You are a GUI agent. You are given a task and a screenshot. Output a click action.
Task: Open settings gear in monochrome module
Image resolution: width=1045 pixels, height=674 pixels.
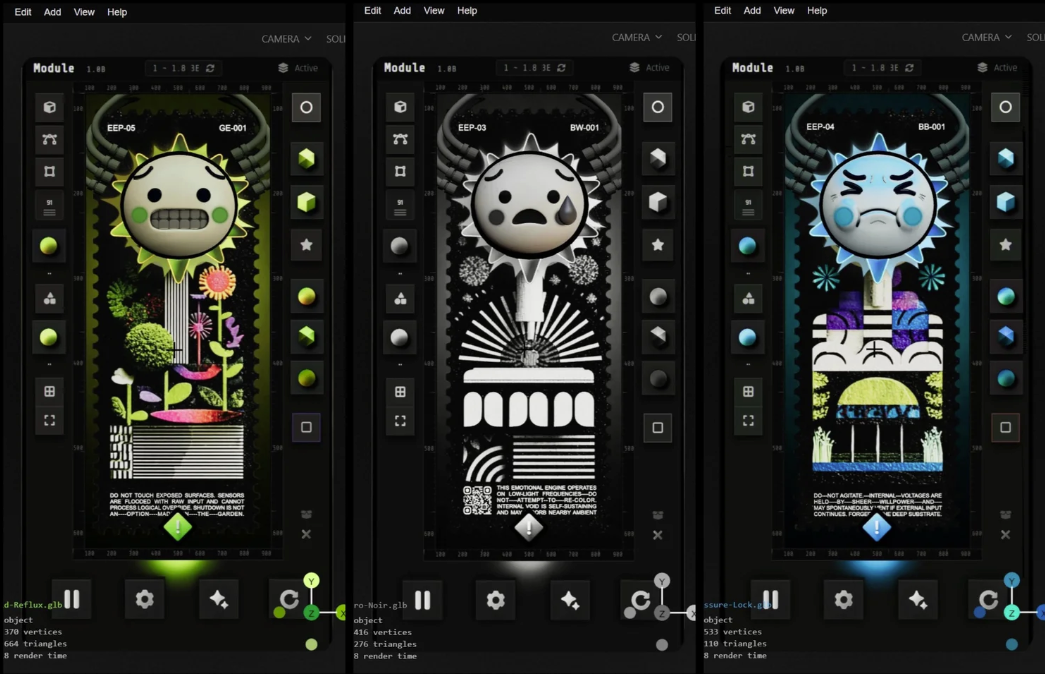(x=495, y=600)
